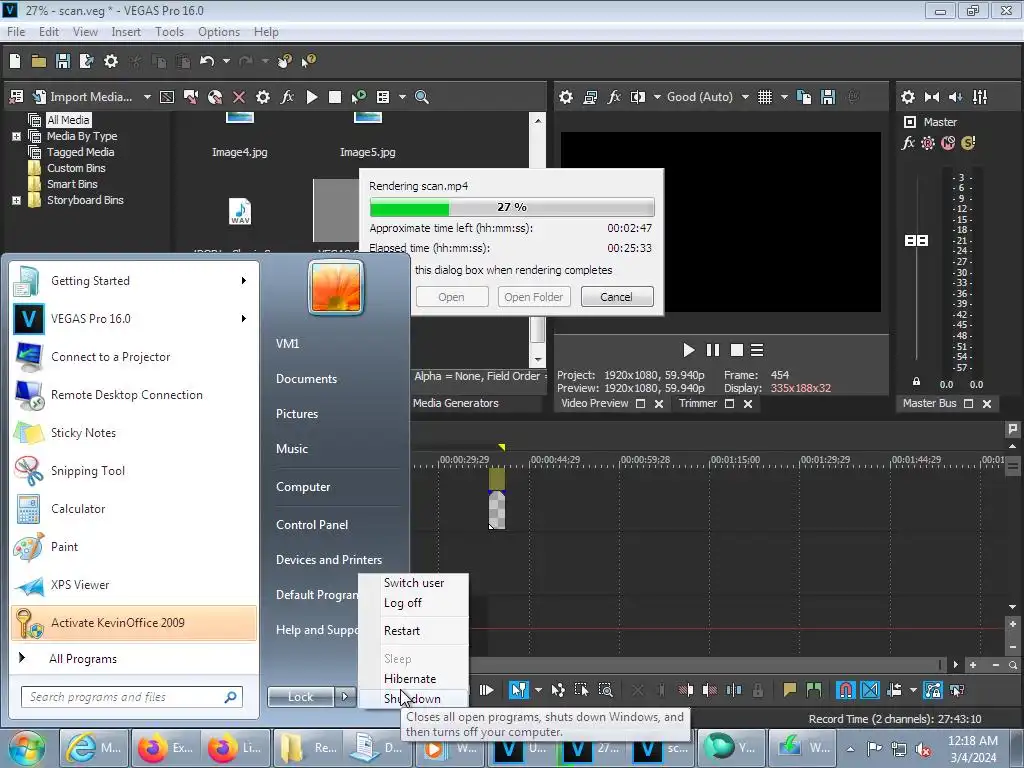This screenshot has width=1024, height=768.
Task: Copy snapshot to clipboard icon
Action: pyautogui.click(x=805, y=97)
